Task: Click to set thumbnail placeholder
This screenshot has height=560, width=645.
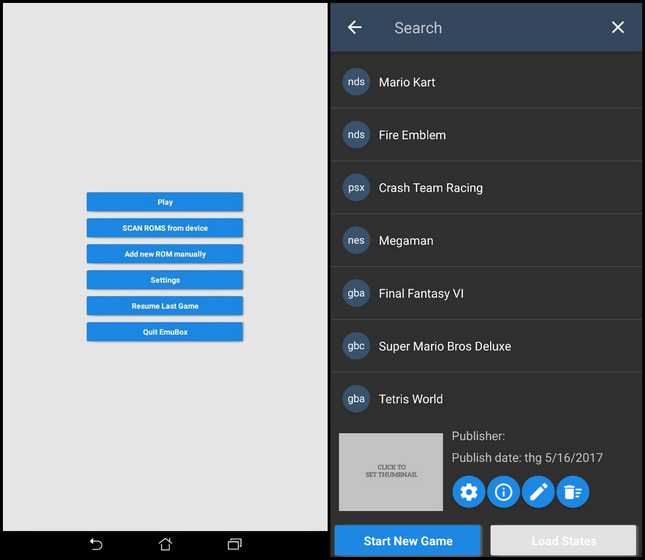Action: (391, 472)
